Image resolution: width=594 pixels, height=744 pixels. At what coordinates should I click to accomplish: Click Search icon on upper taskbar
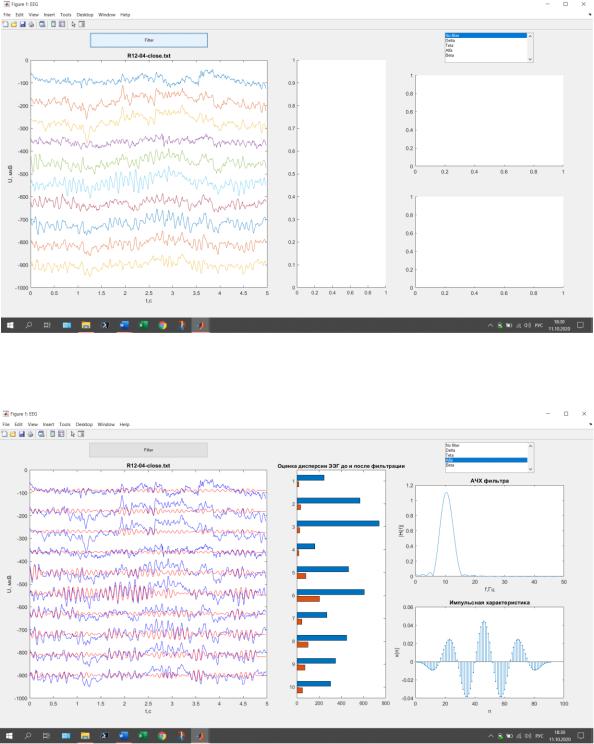(x=28, y=325)
